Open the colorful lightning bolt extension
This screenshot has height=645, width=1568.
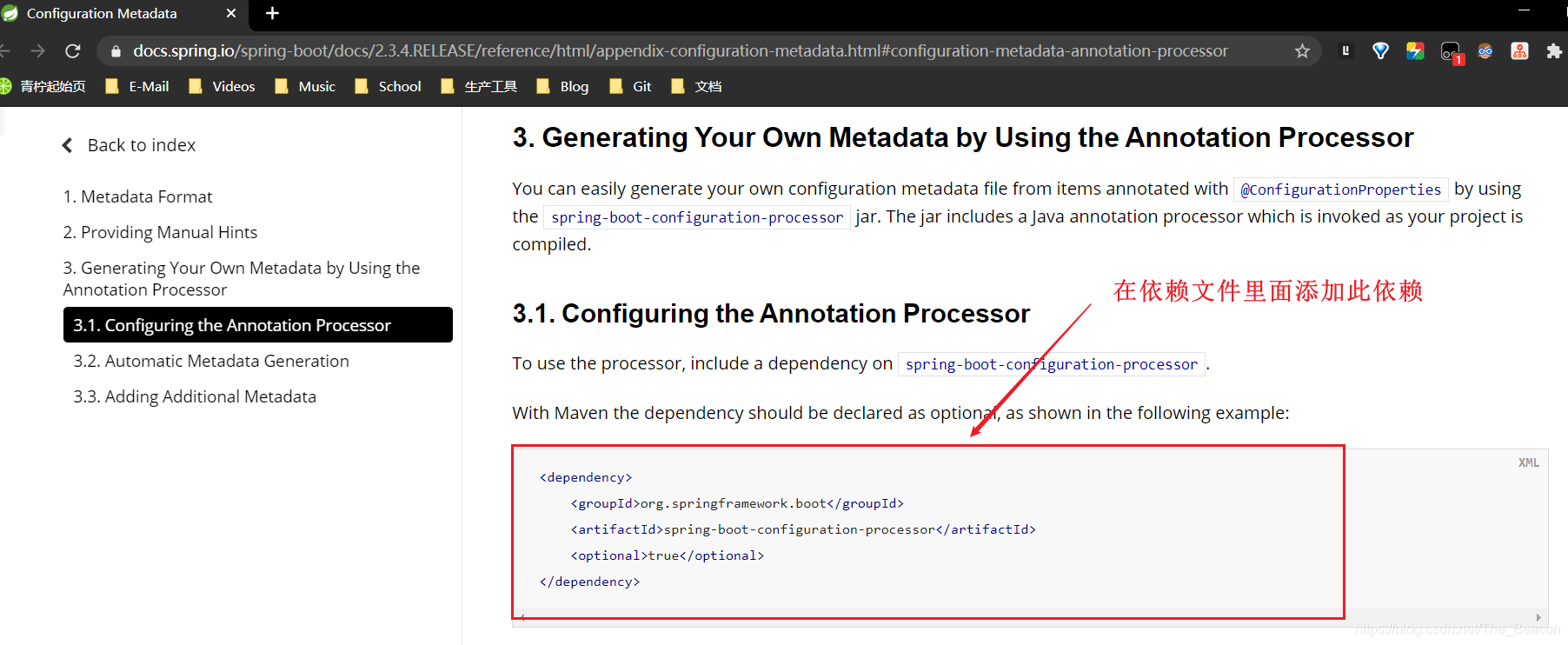(1415, 50)
